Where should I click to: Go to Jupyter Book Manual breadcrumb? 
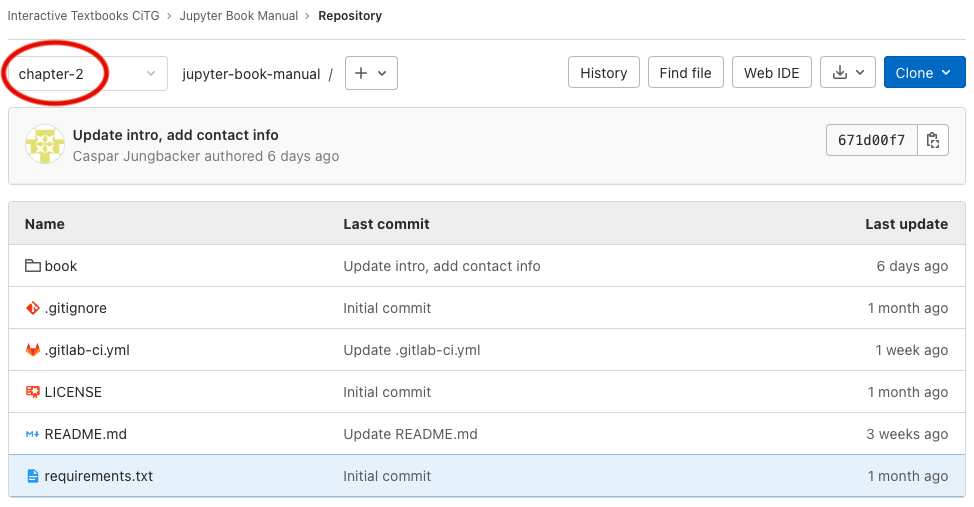click(239, 16)
